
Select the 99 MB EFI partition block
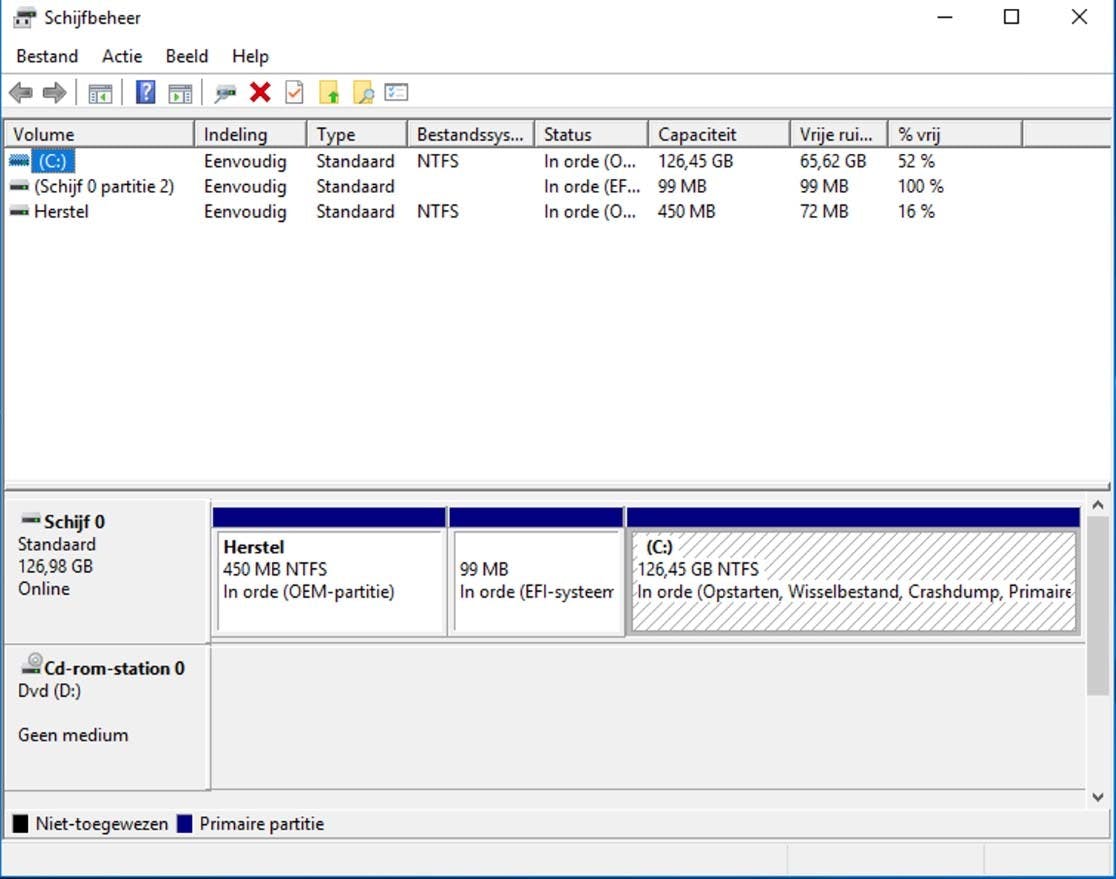click(x=537, y=580)
